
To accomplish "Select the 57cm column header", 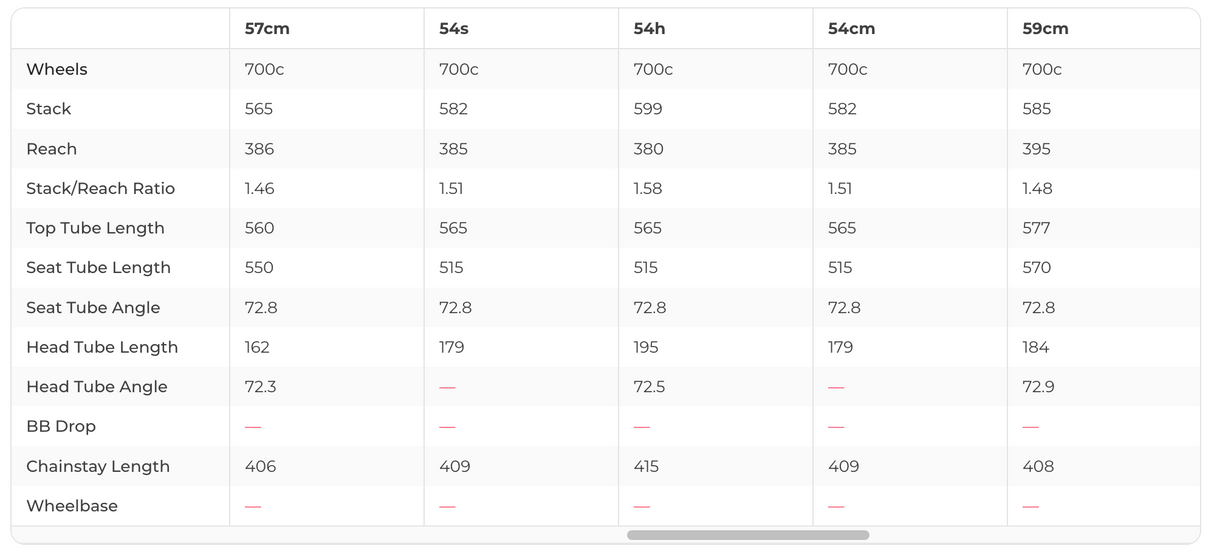I will pos(267,29).
